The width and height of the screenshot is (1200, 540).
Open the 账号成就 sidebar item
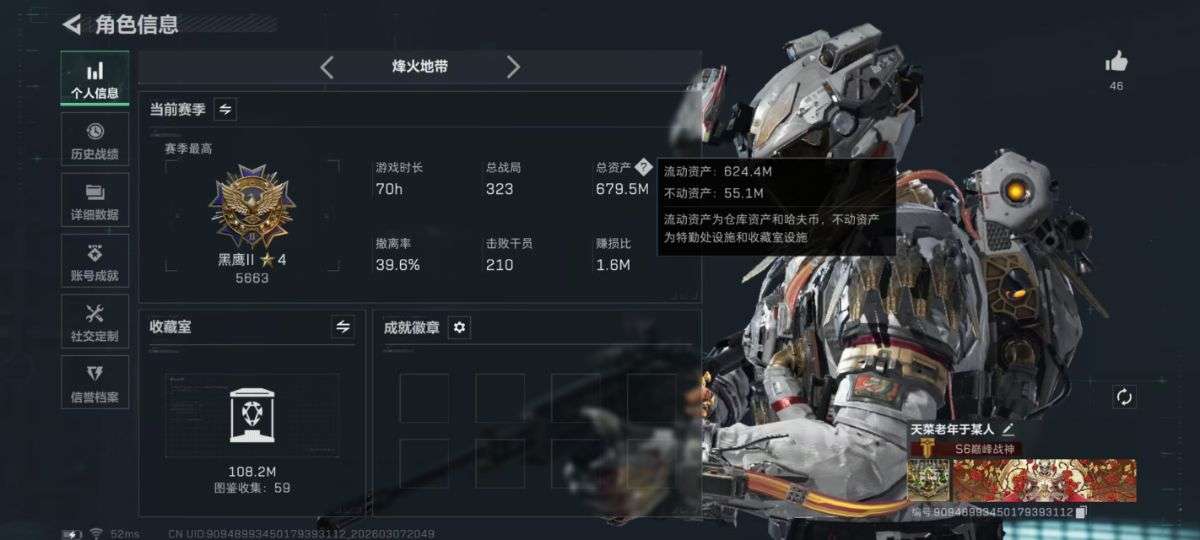(x=95, y=261)
